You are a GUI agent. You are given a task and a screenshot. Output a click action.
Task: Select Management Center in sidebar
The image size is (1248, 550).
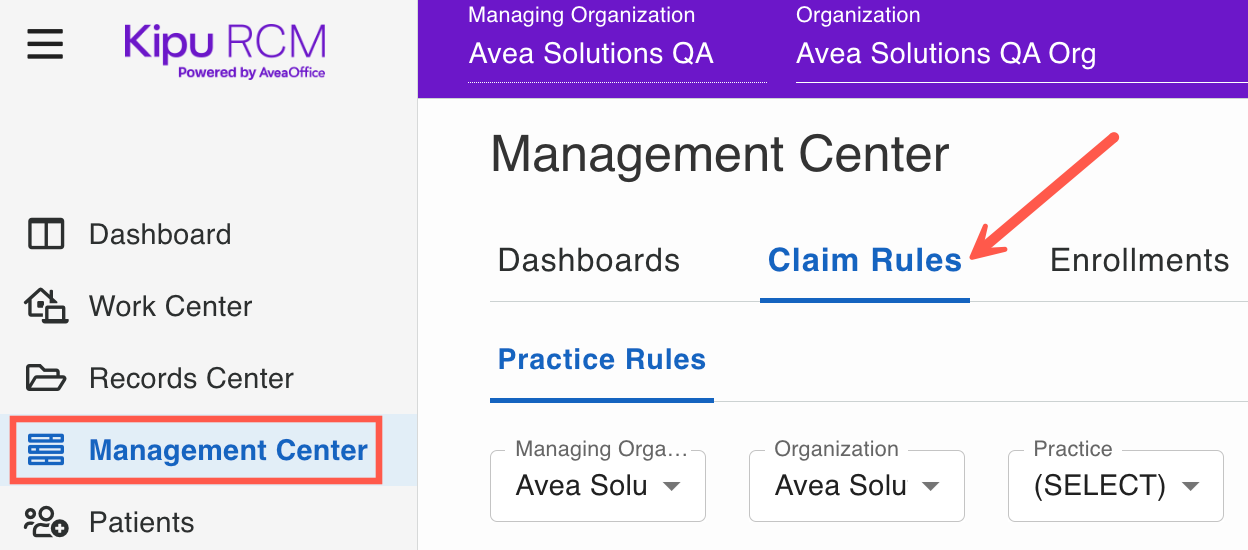point(228,450)
